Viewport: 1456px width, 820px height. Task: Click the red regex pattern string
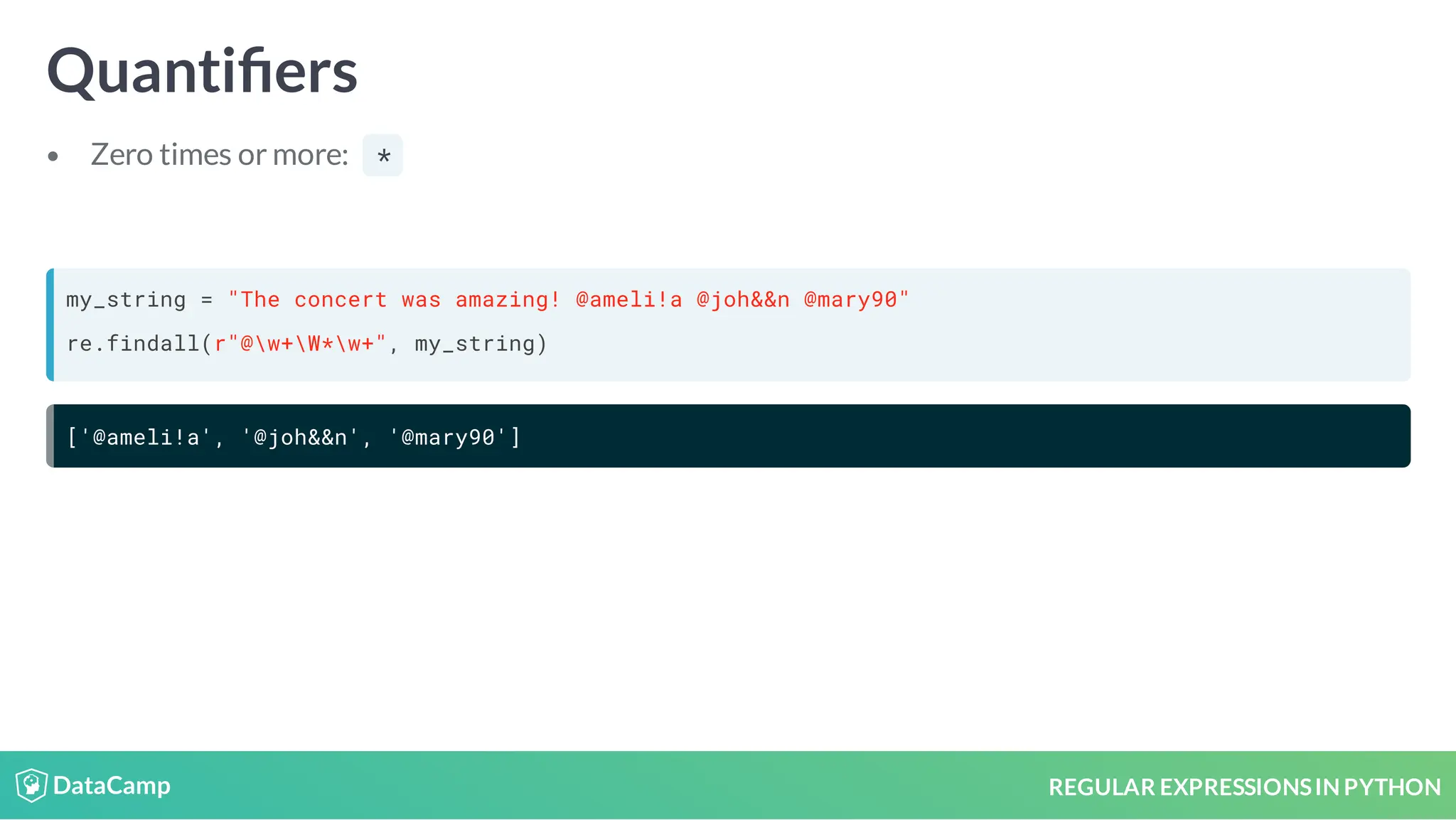[x=300, y=344]
